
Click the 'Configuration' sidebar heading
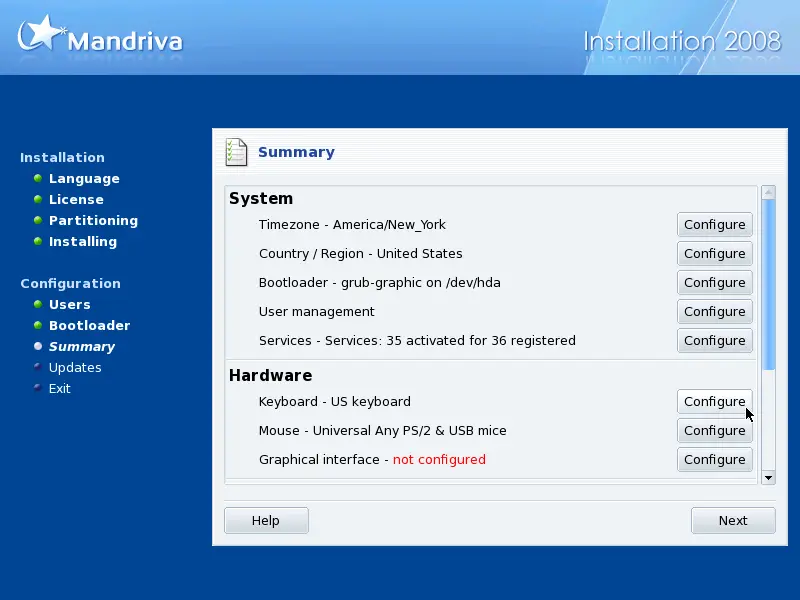click(x=70, y=284)
